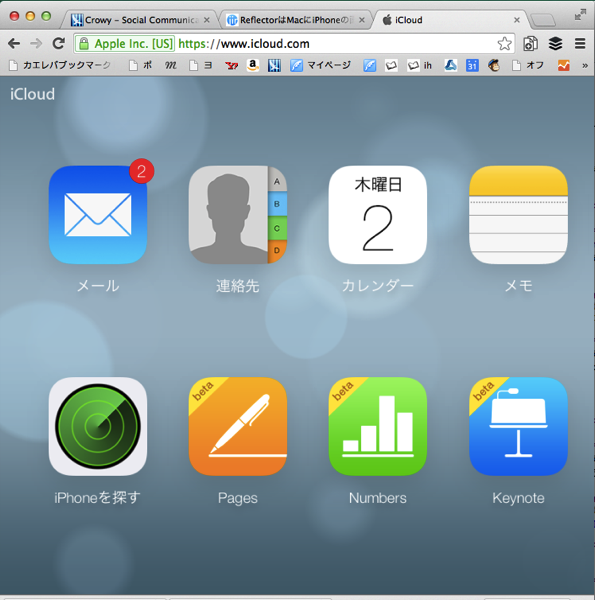Open the Yahoo Japan red bookmark icon
The height and width of the screenshot is (600, 595).
tap(231, 66)
